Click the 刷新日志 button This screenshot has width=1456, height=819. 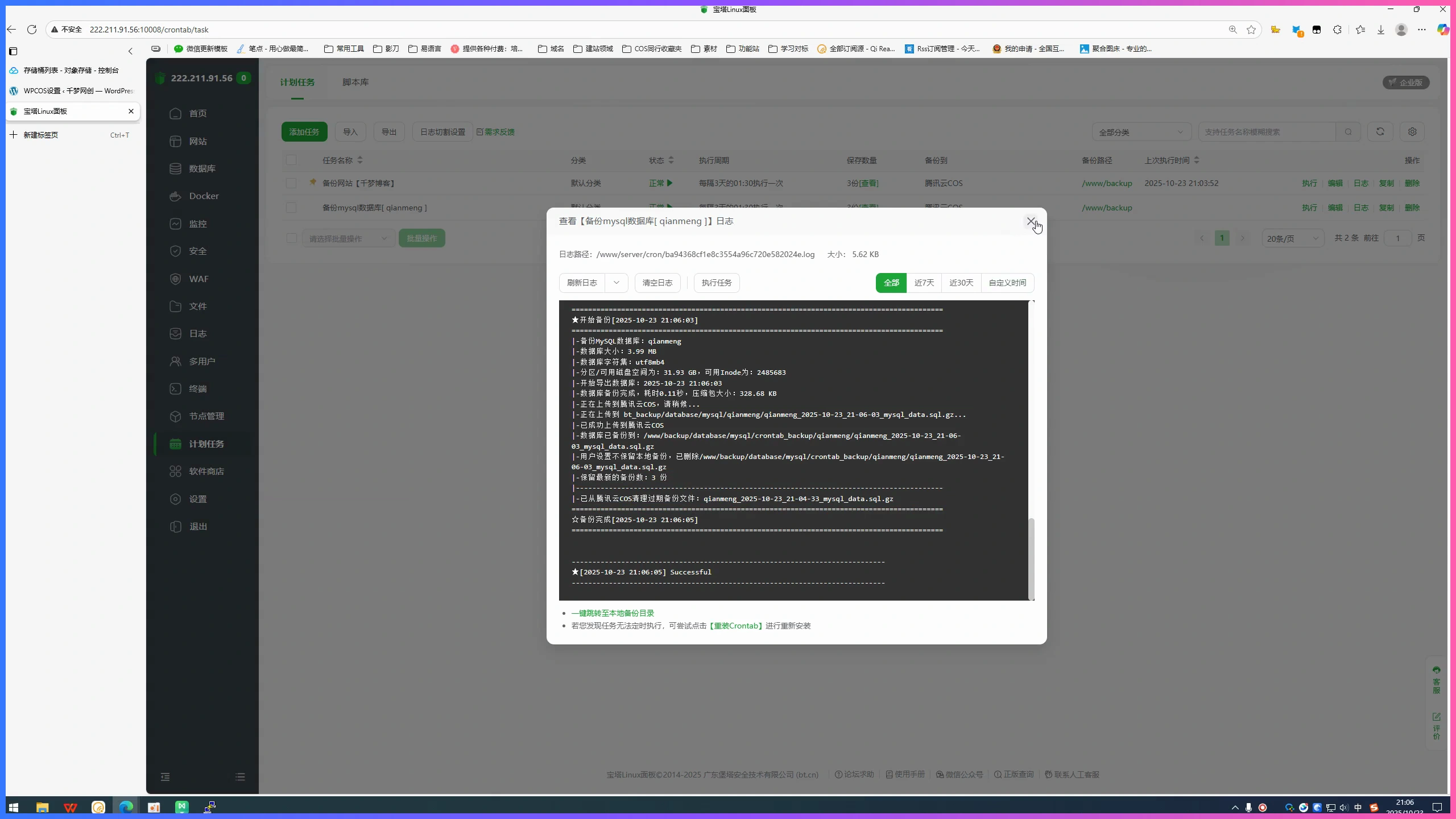point(582,283)
